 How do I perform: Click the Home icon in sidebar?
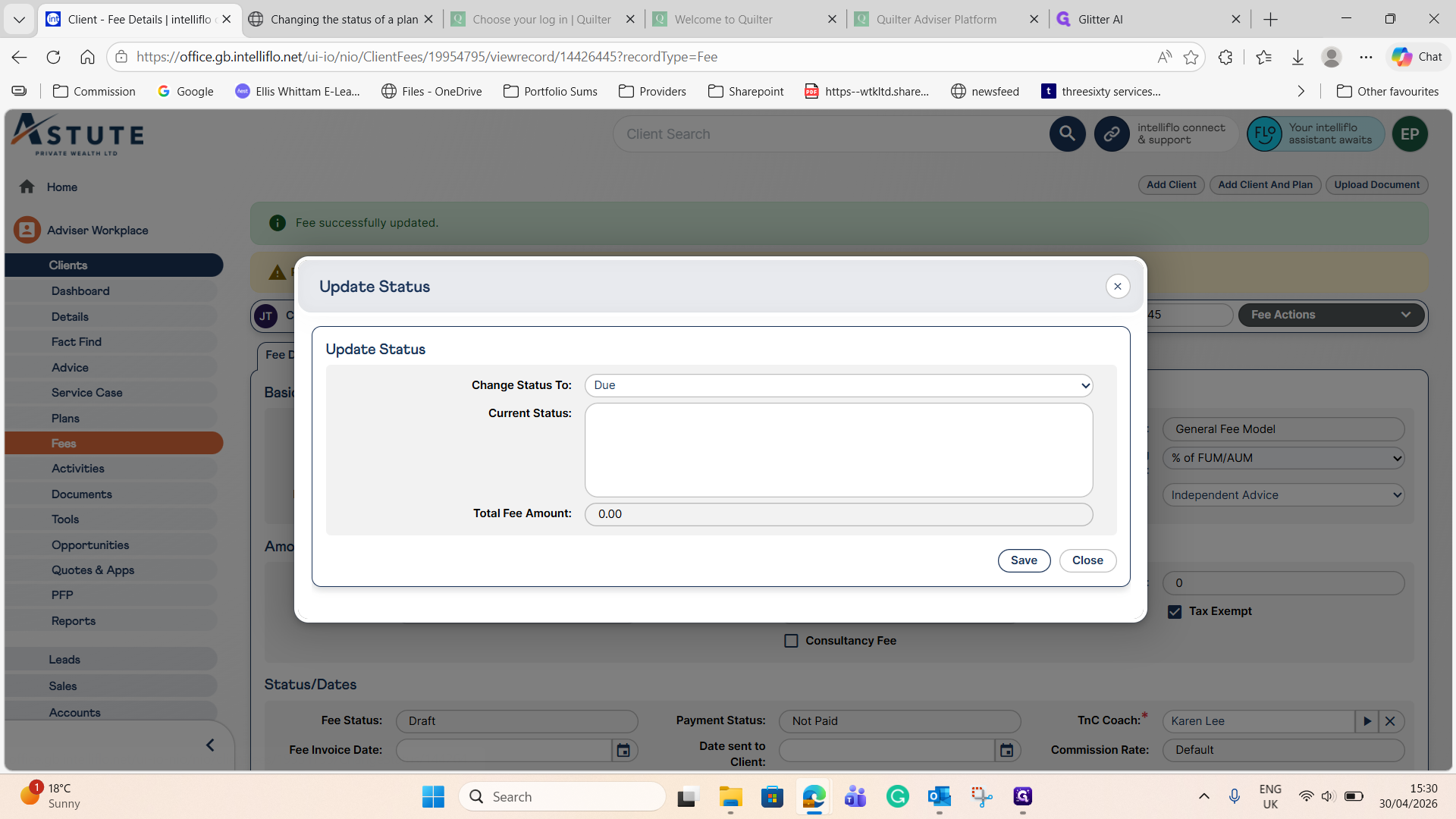(27, 187)
